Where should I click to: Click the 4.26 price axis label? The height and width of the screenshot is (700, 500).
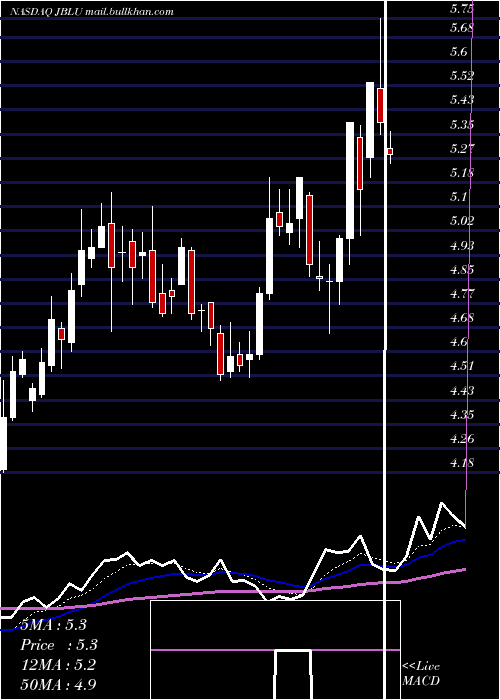click(x=462, y=438)
